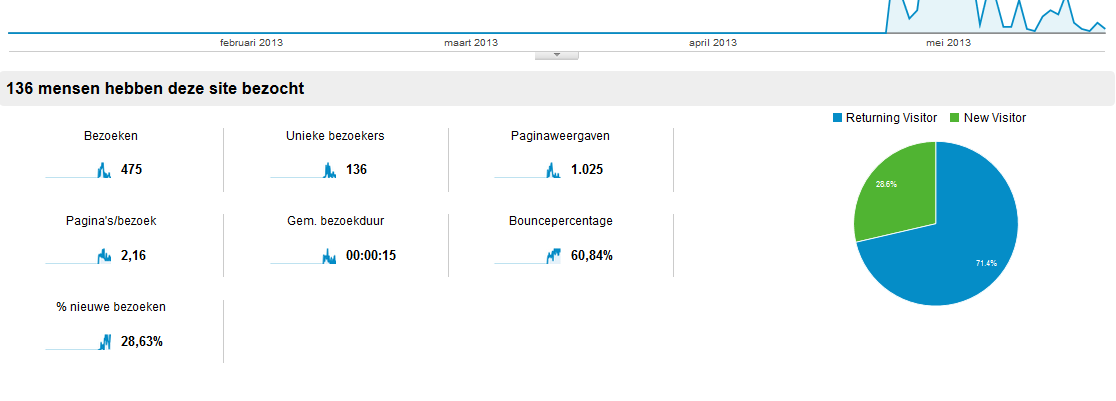This screenshot has height=401, width=1116.
Task: Click the '136 mensen hebben deze site bezocht' heading
Action: (155, 89)
